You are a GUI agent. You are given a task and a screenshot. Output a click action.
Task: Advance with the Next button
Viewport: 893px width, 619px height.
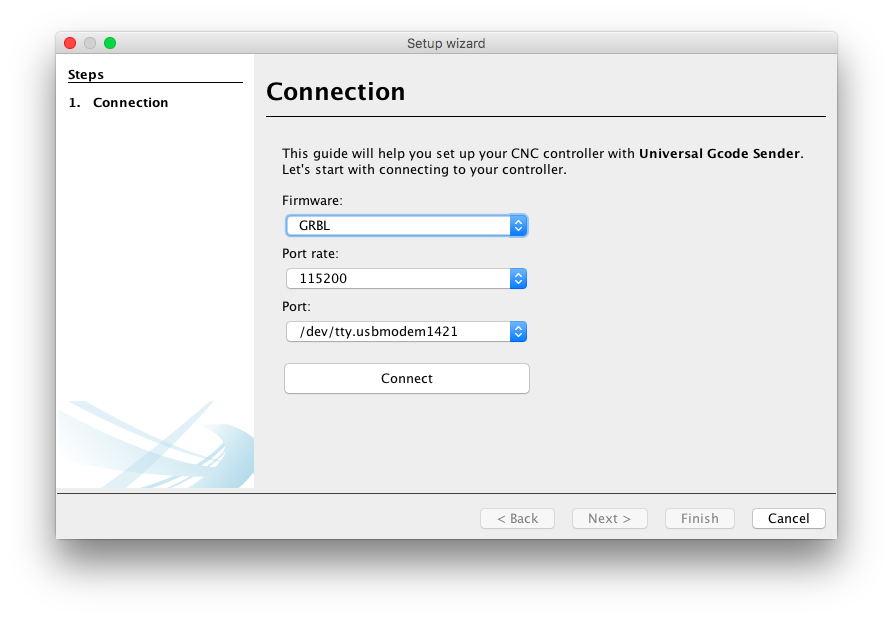click(x=609, y=518)
